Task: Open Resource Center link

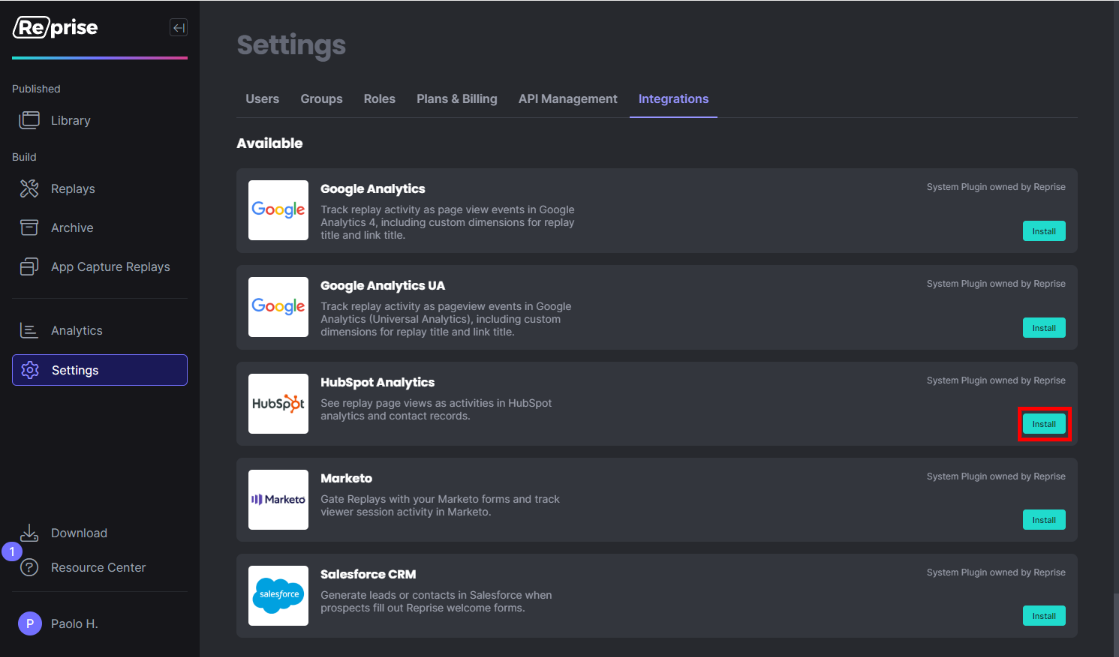Action: (x=100, y=568)
